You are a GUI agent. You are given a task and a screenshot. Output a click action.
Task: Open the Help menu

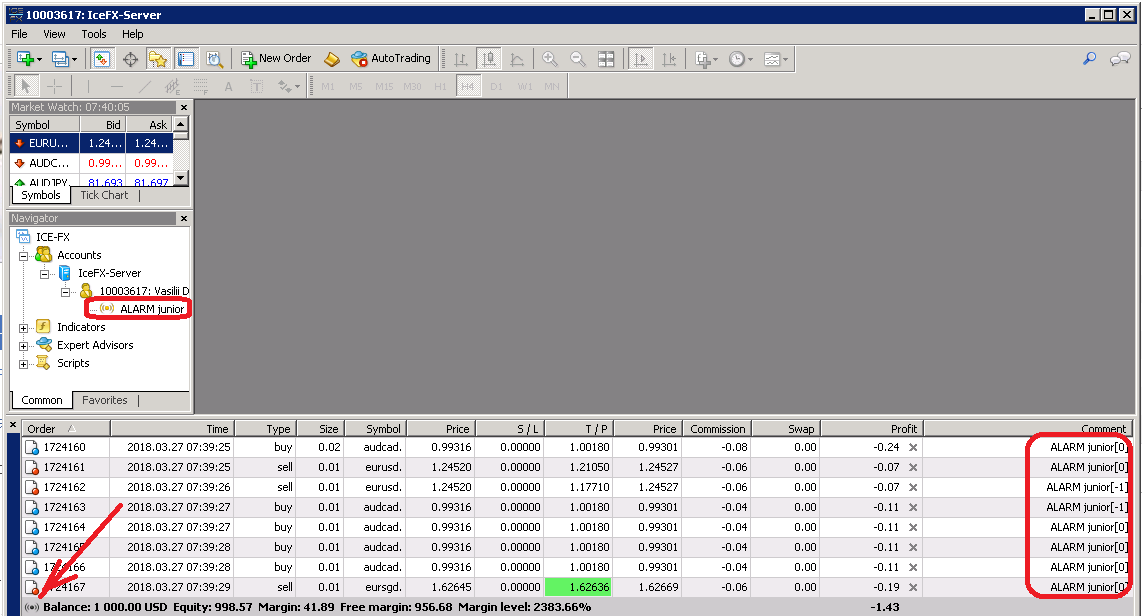point(133,34)
